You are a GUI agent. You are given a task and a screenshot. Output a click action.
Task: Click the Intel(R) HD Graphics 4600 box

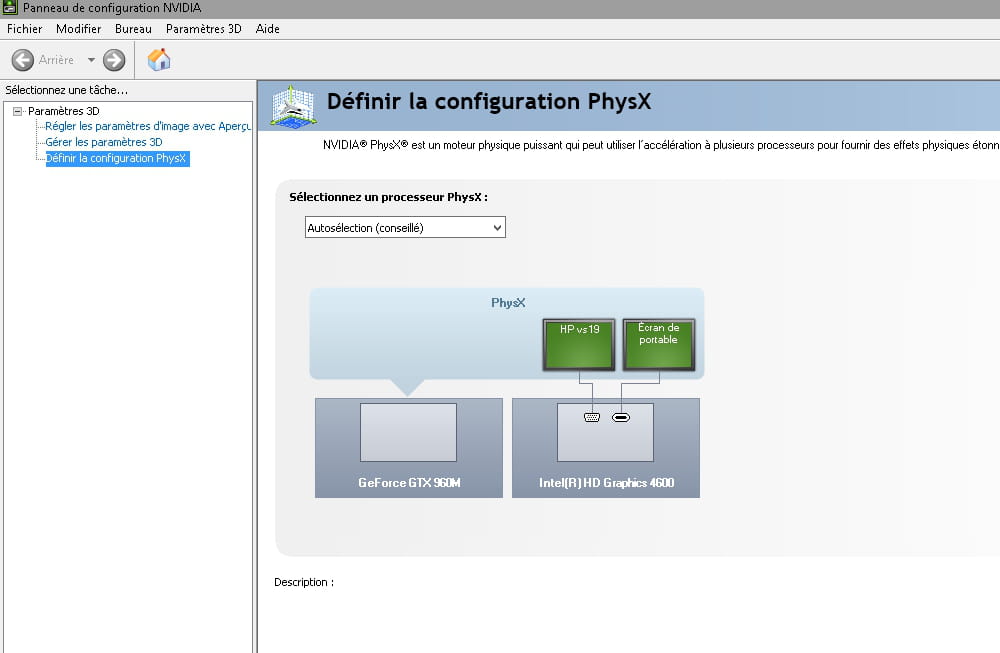pos(606,448)
